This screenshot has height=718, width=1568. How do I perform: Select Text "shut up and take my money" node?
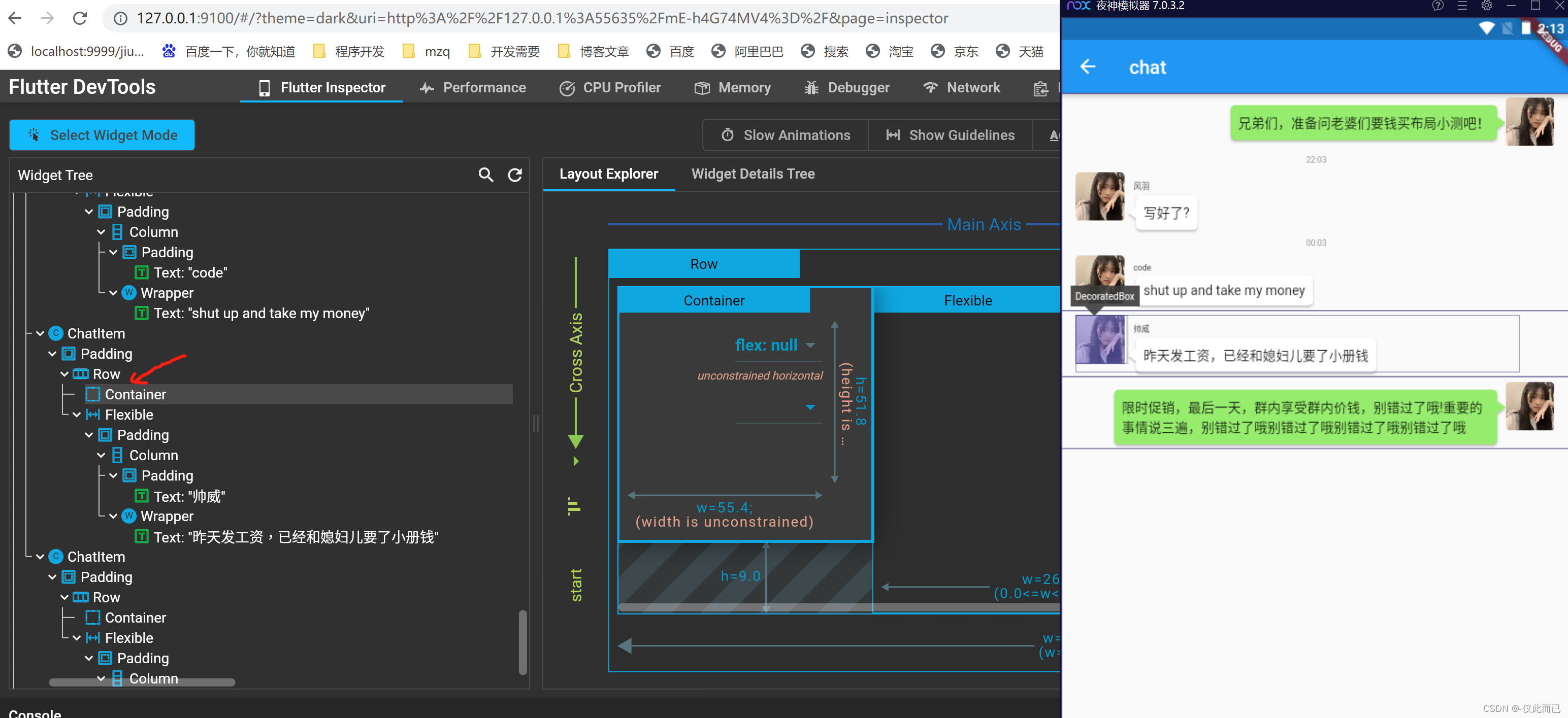tap(261, 314)
